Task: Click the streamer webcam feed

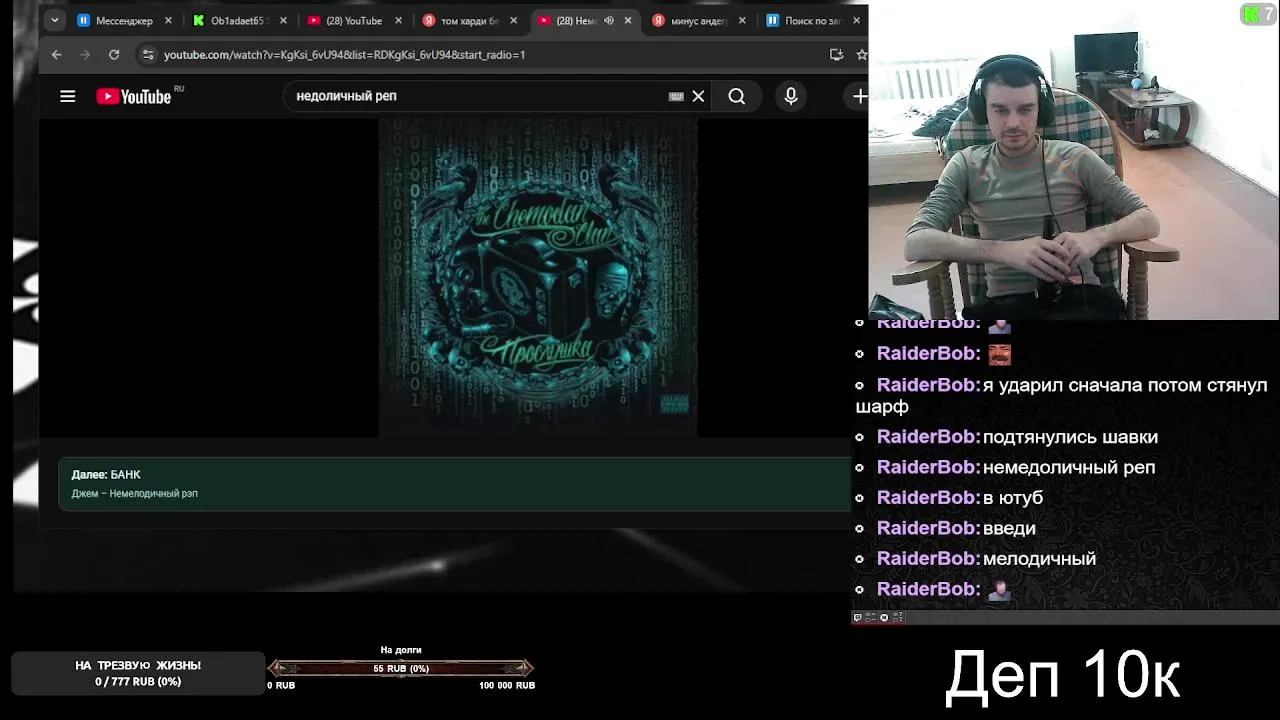Action: coord(1074,162)
